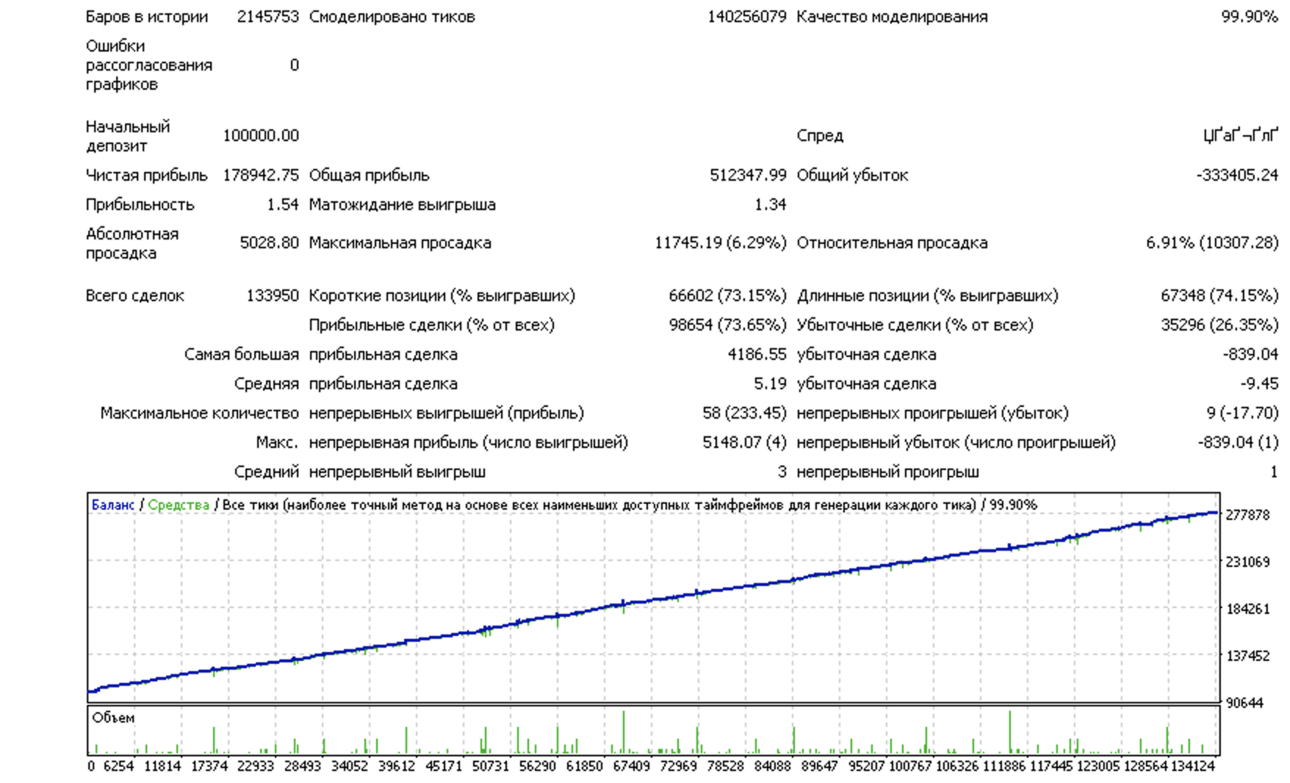The height and width of the screenshot is (783, 1290).
Task: Click the 'Смоделировано тиков' label
Action: pos(392,17)
